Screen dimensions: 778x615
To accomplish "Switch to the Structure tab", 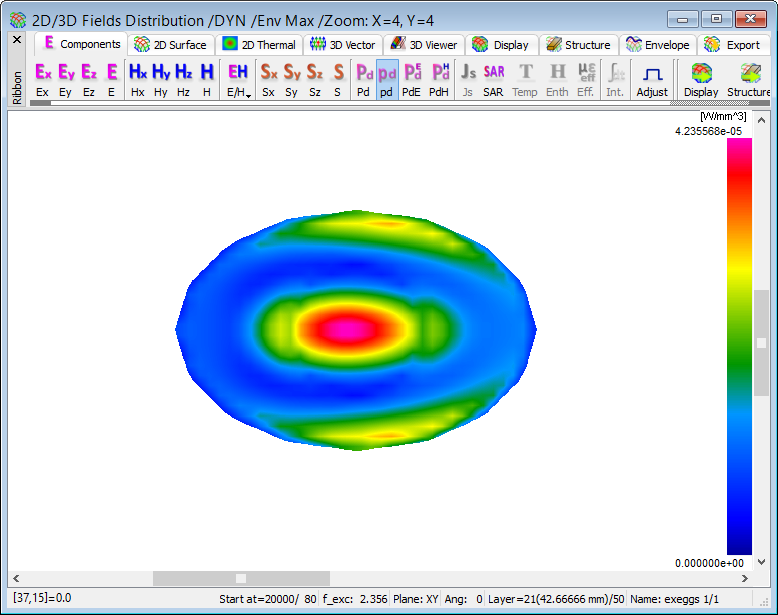I will click(579, 45).
